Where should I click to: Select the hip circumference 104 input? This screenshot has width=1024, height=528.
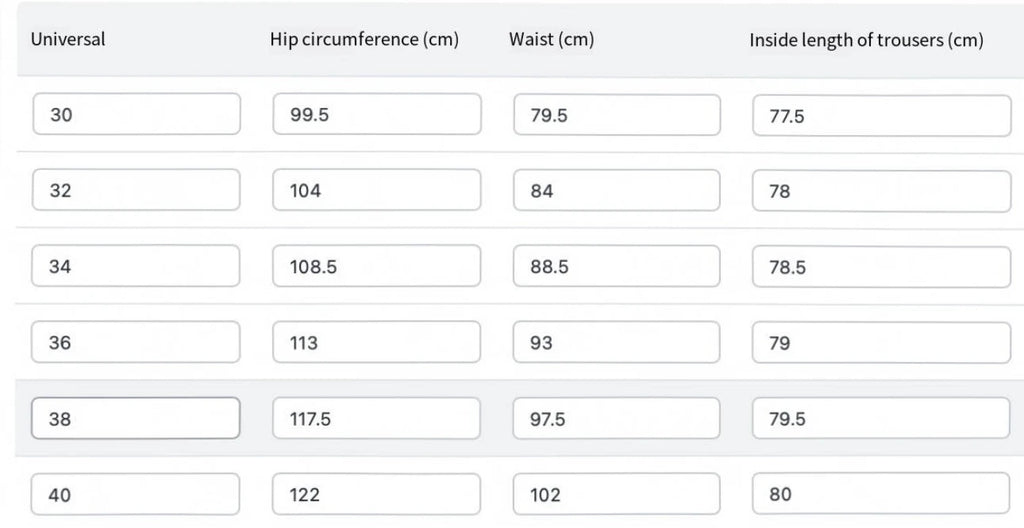(376, 190)
